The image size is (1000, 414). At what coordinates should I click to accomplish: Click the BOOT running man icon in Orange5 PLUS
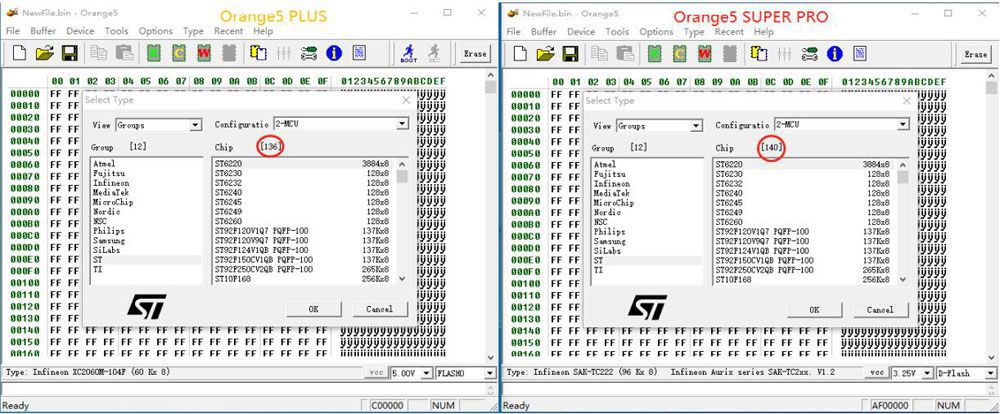pos(408,53)
